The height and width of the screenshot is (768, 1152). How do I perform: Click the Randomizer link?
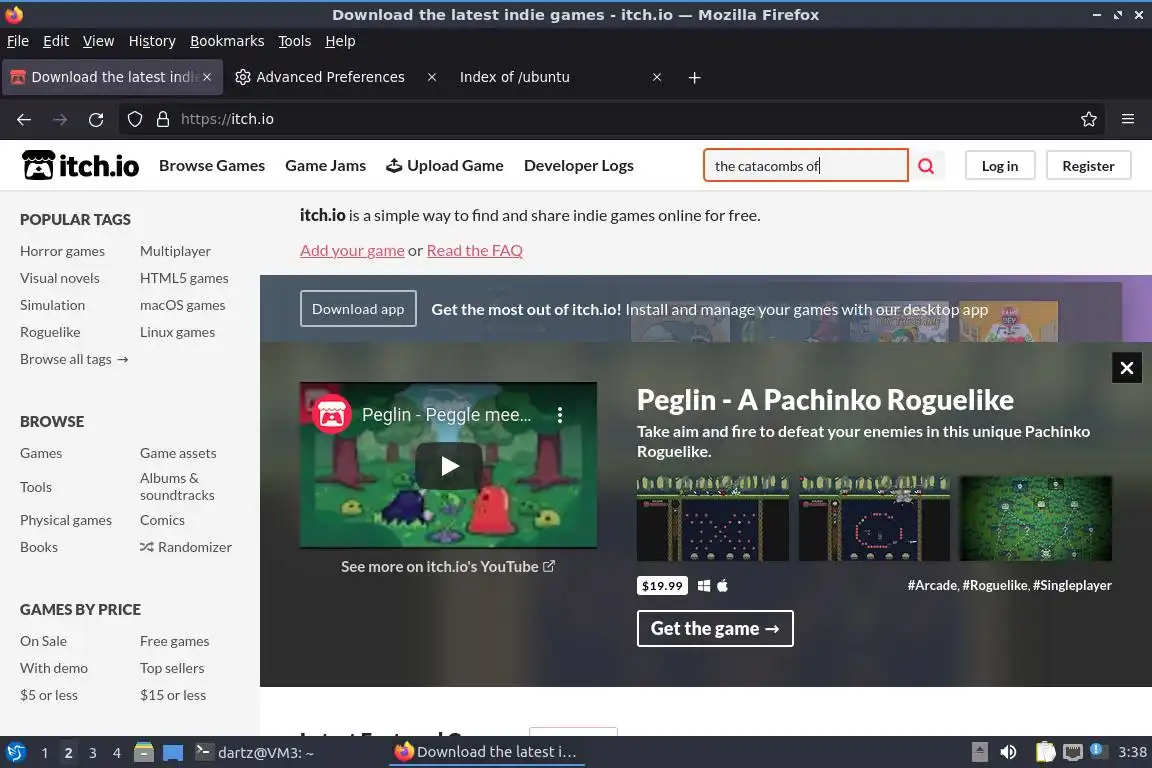tap(186, 548)
